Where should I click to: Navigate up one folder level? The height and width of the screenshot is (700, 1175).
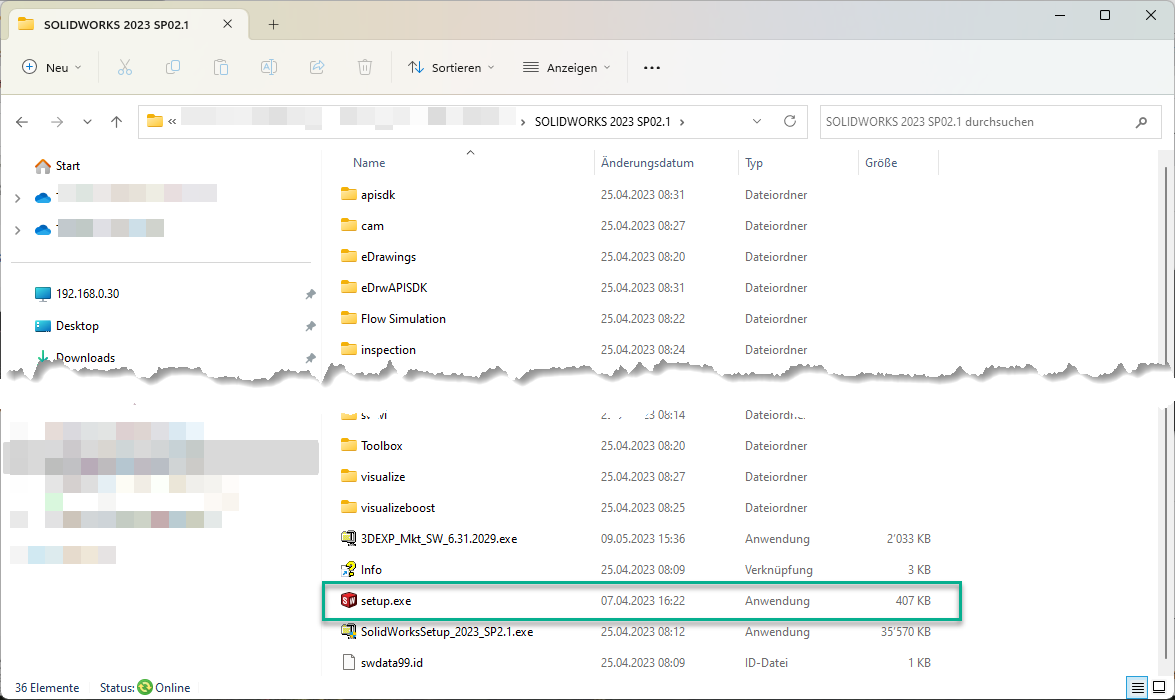coord(117,121)
